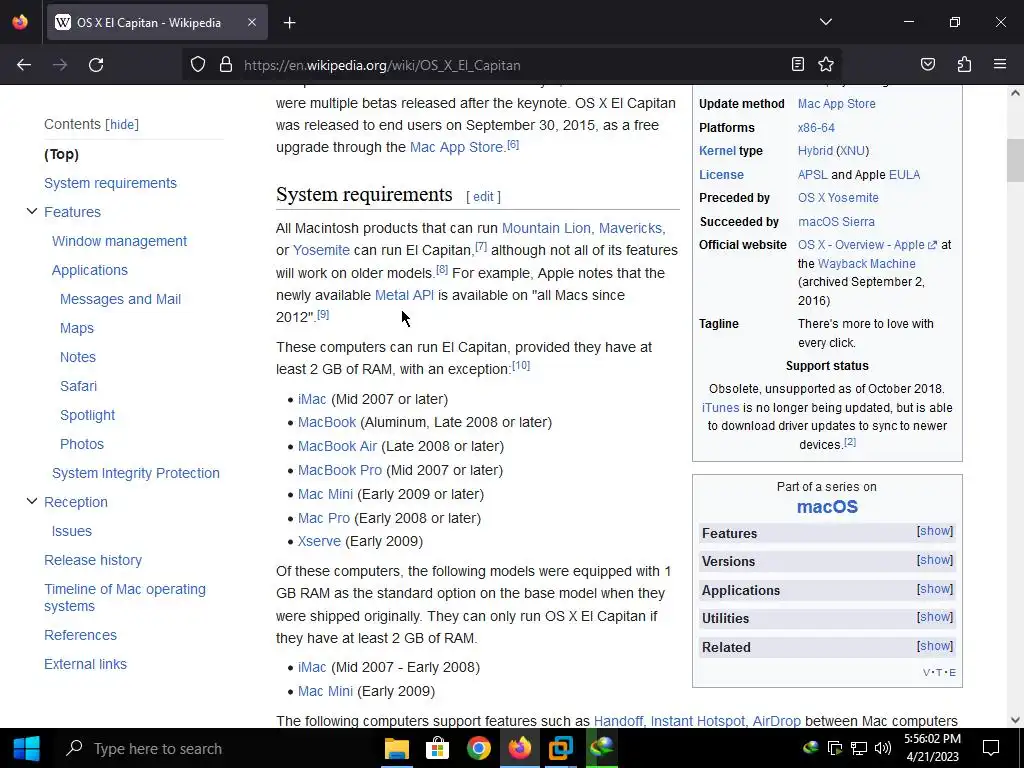Open the Mac App Store link in paragraph
The image size is (1024, 768).
(x=456, y=147)
